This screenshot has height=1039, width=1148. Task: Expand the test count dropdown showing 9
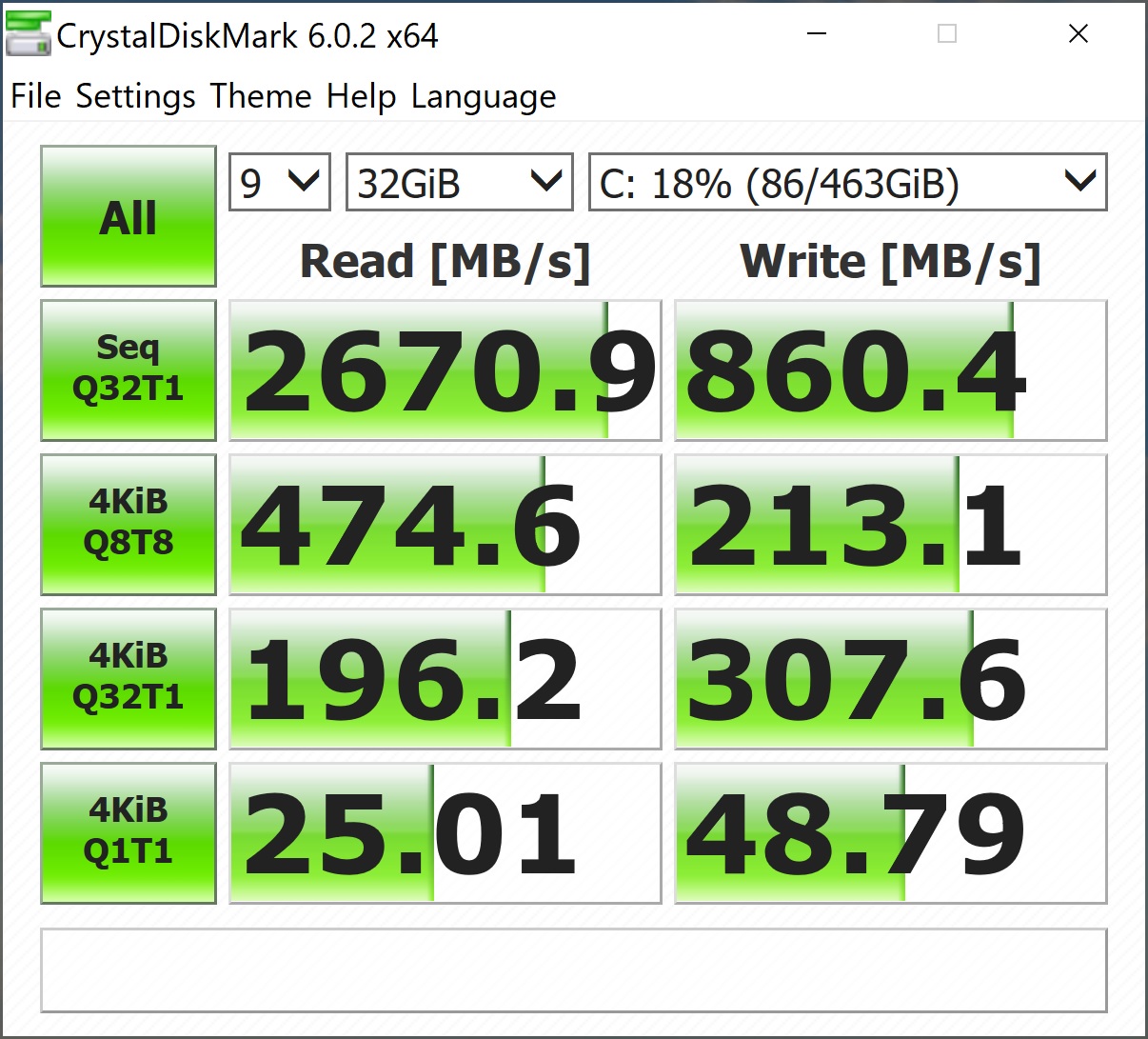tap(280, 182)
